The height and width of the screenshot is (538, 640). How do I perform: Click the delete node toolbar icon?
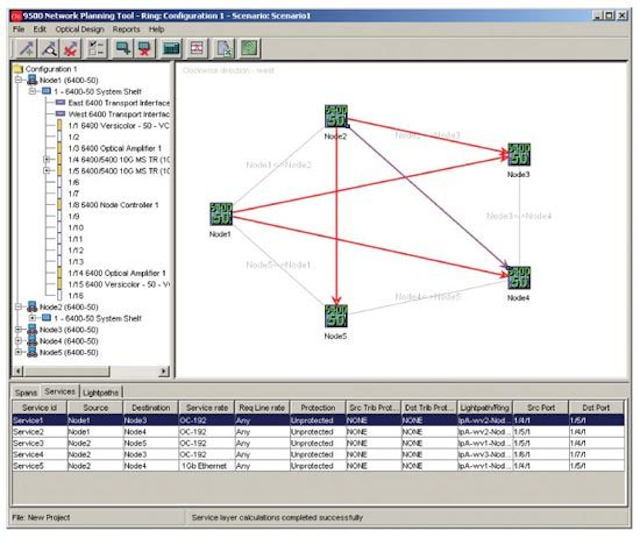[145, 49]
